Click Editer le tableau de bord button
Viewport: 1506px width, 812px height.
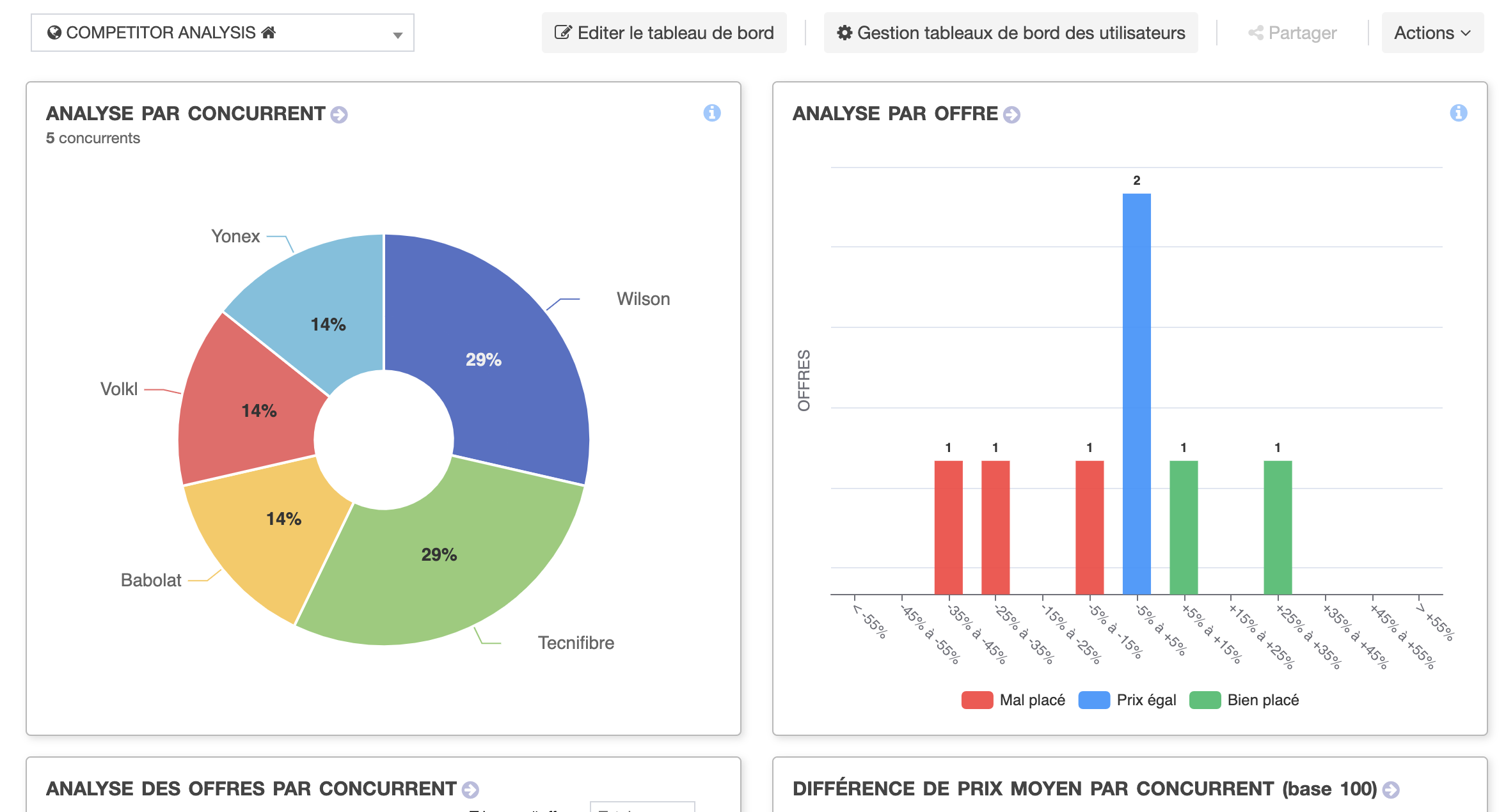coord(664,33)
